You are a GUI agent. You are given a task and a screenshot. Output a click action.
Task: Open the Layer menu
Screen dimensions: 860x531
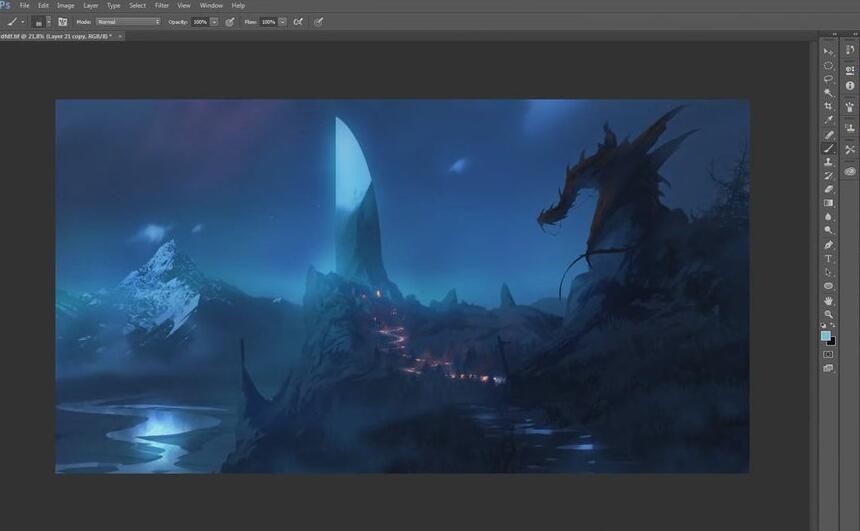(90, 5)
